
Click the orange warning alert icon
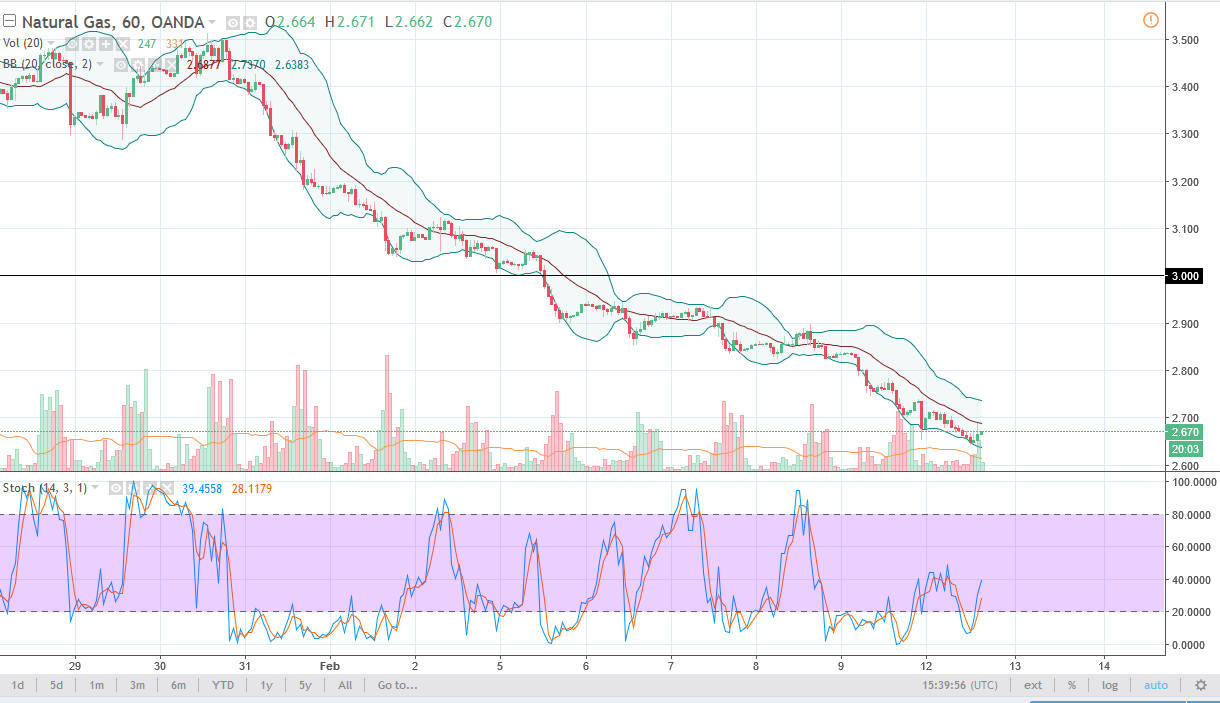(1149, 19)
